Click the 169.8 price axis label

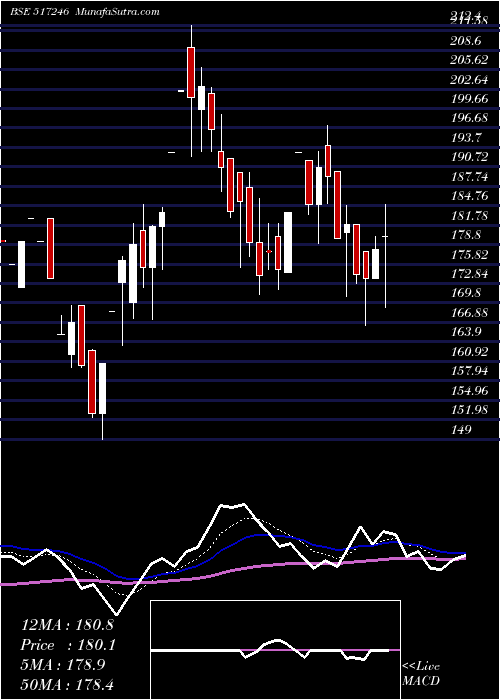click(x=466, y=293)
